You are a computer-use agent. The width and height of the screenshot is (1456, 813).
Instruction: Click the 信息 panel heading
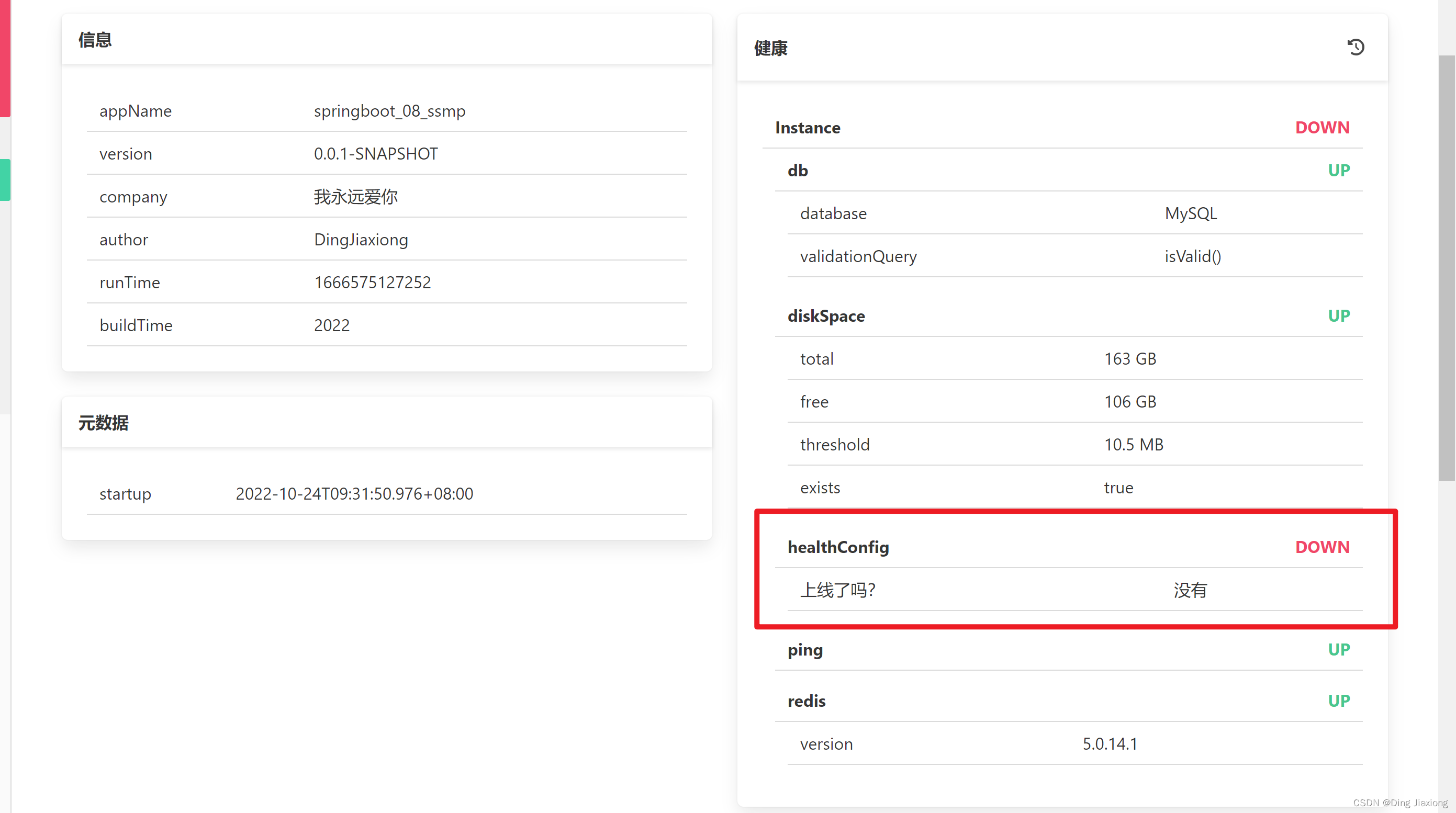95,40
